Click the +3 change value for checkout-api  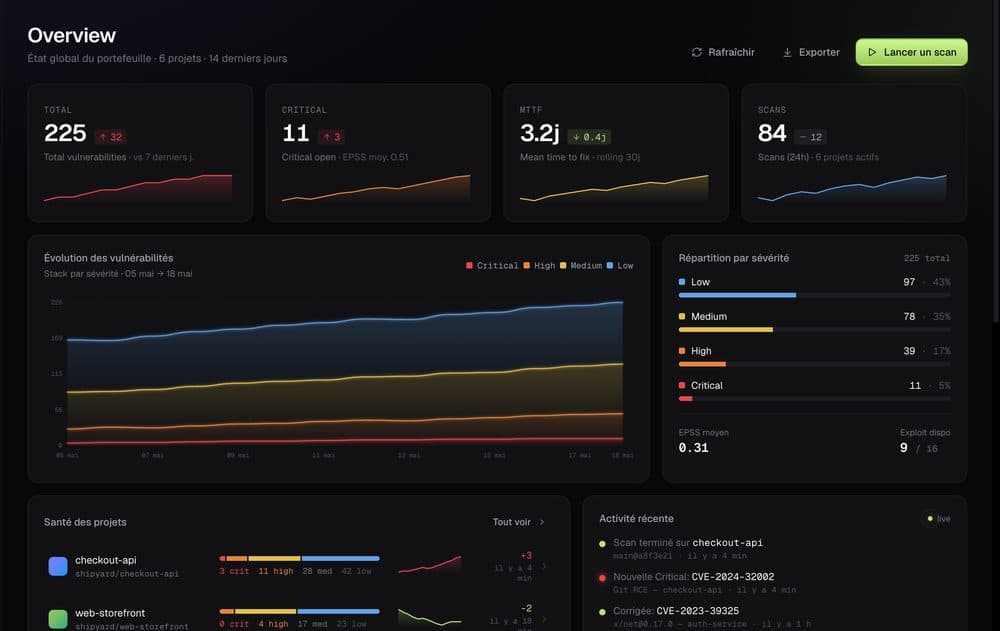526,556
